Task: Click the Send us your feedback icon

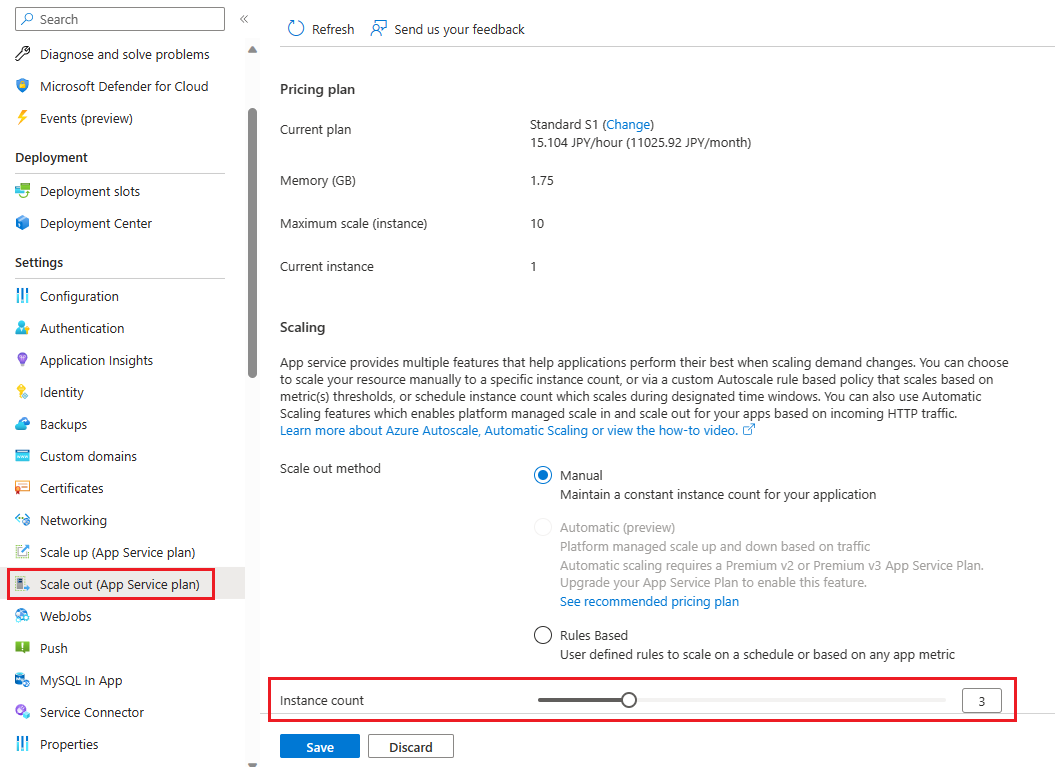Action: (378, 29)
